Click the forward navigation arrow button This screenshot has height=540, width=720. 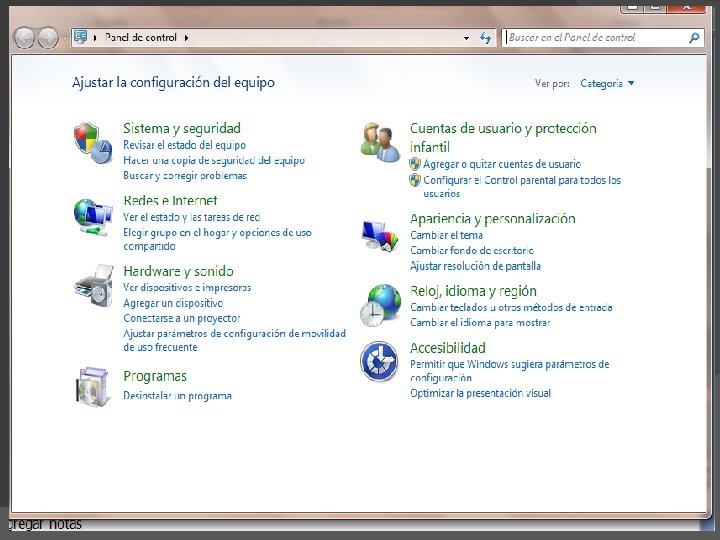[x=48, y=38]
